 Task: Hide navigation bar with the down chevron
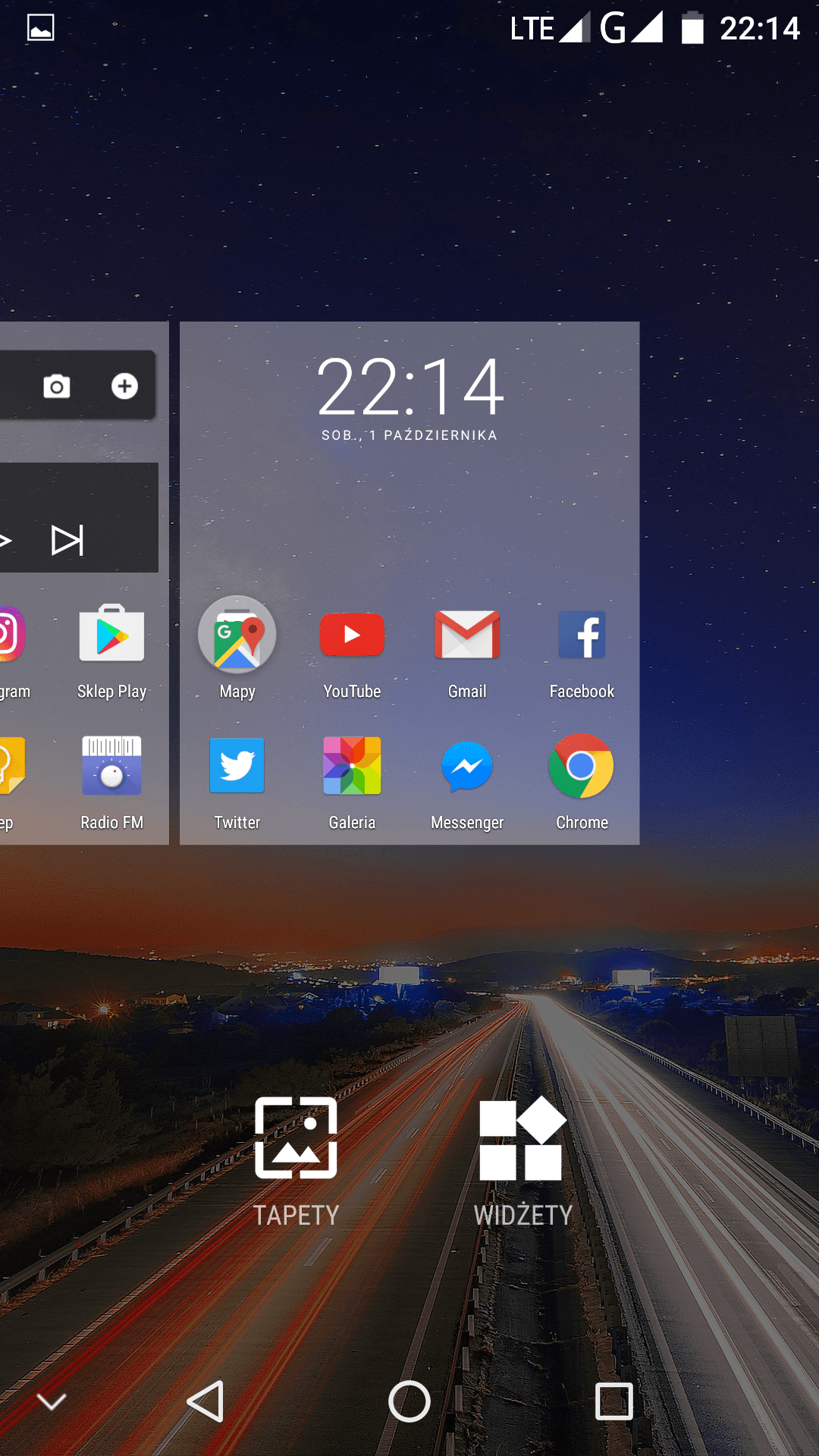tap(52, 1402)
